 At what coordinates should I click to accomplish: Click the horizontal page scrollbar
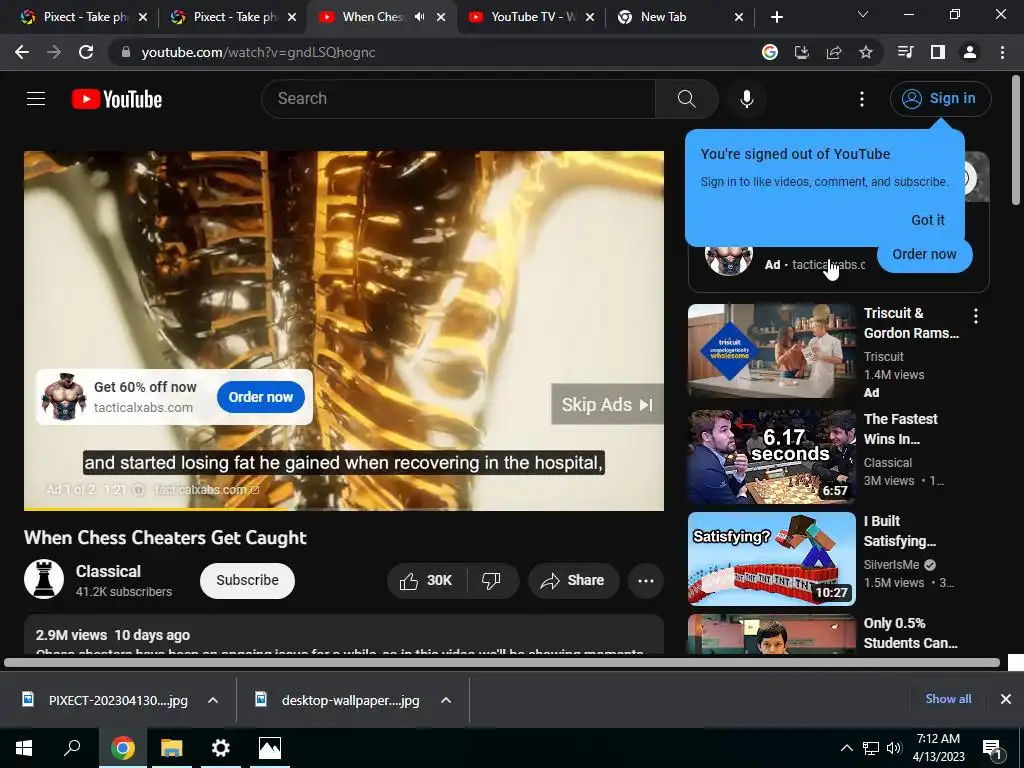point(502,663)
